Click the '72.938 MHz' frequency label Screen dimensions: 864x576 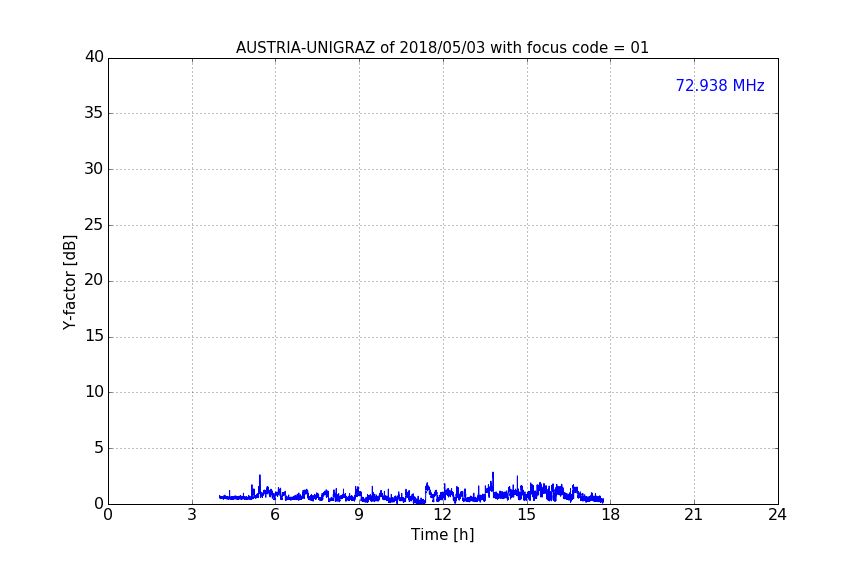point(720,85)
